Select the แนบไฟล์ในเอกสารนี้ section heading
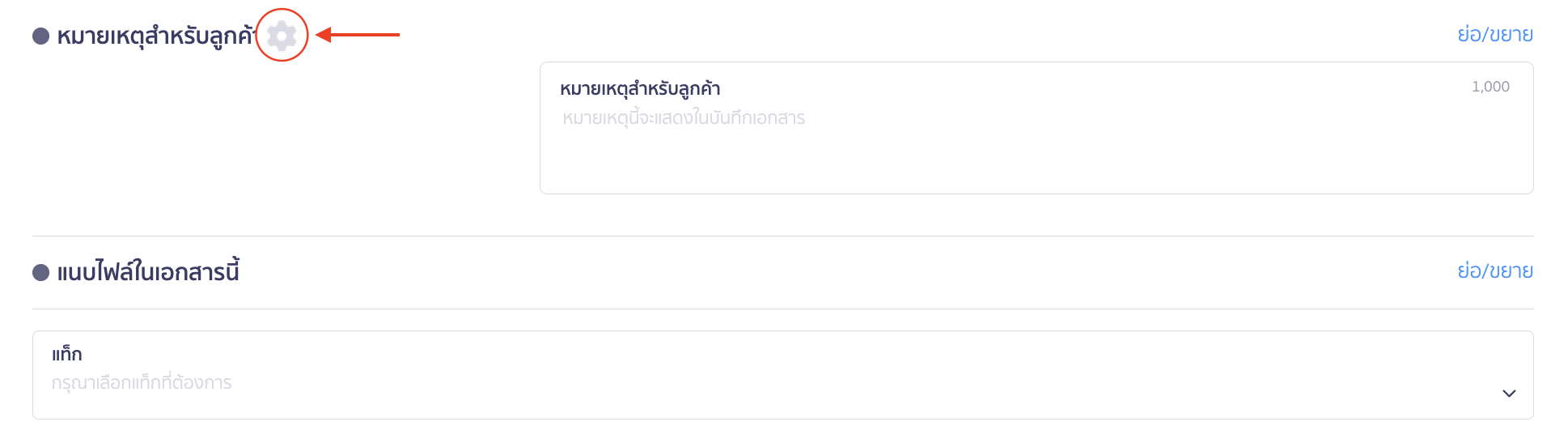The width and height of the screenshot is (1568, 439). [x=148, y=272]
